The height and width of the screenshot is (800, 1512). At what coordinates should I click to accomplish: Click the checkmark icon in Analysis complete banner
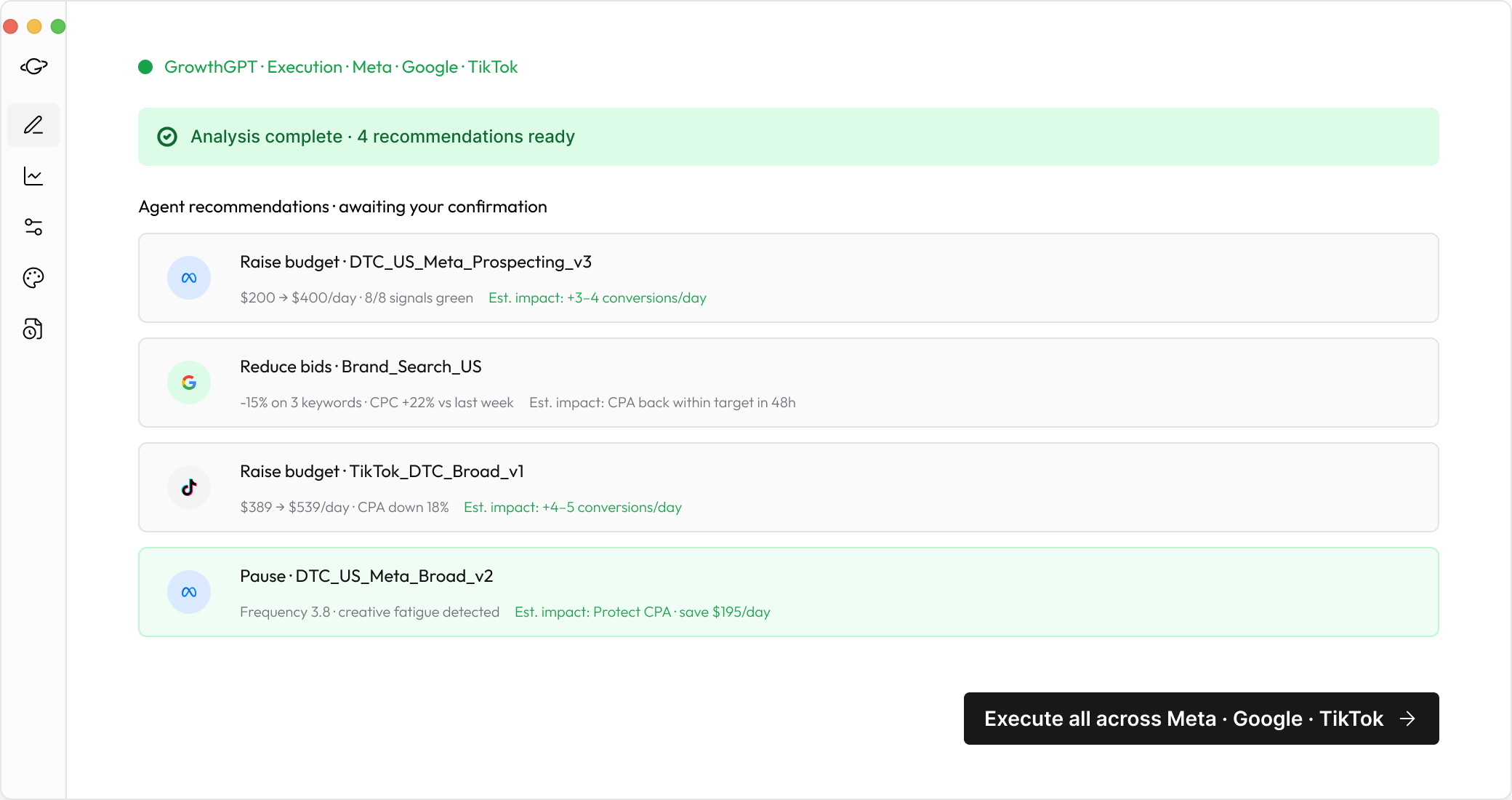click(167, 137)
